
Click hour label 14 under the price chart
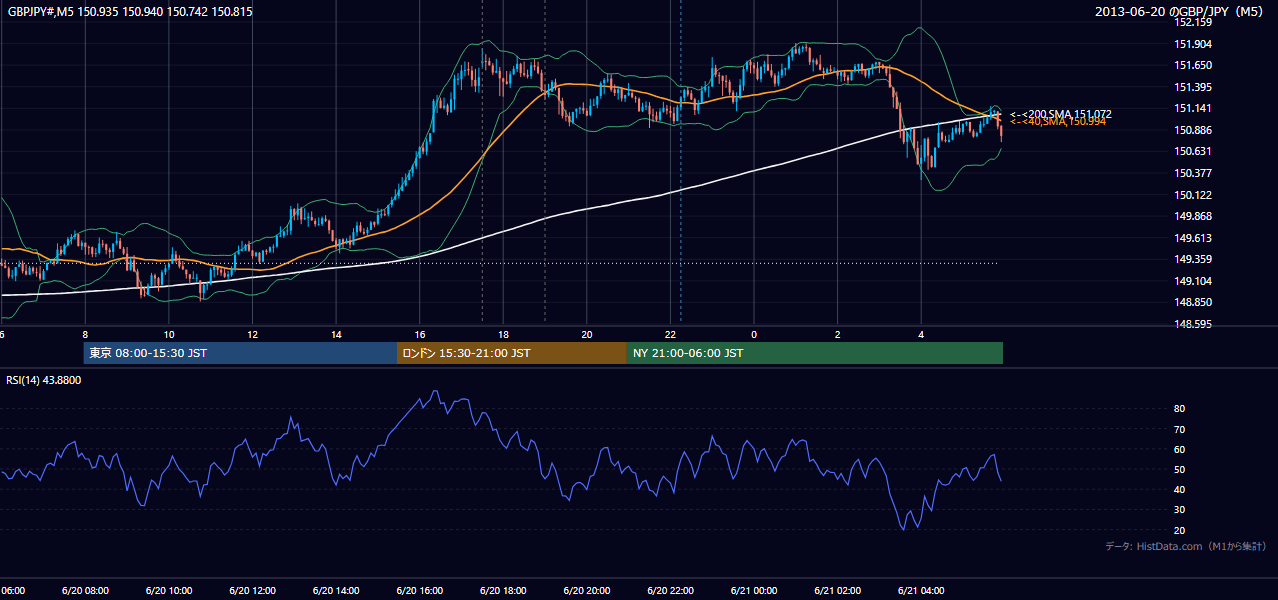(336, 334)
